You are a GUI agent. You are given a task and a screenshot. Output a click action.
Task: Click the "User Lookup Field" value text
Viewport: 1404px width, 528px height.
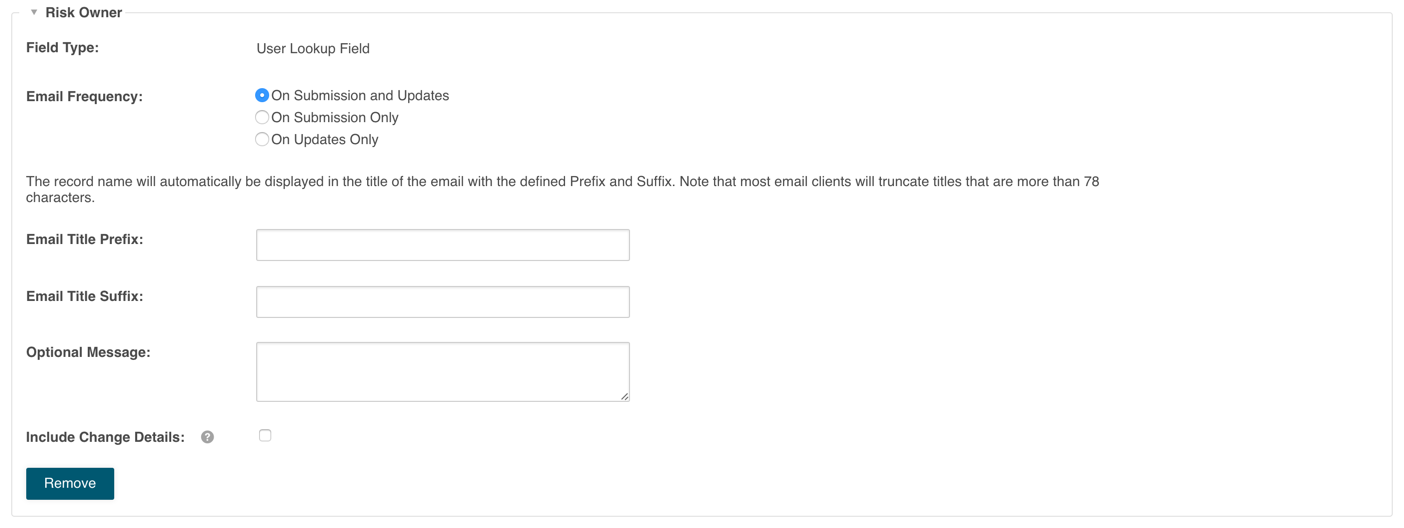click(313, 49)
